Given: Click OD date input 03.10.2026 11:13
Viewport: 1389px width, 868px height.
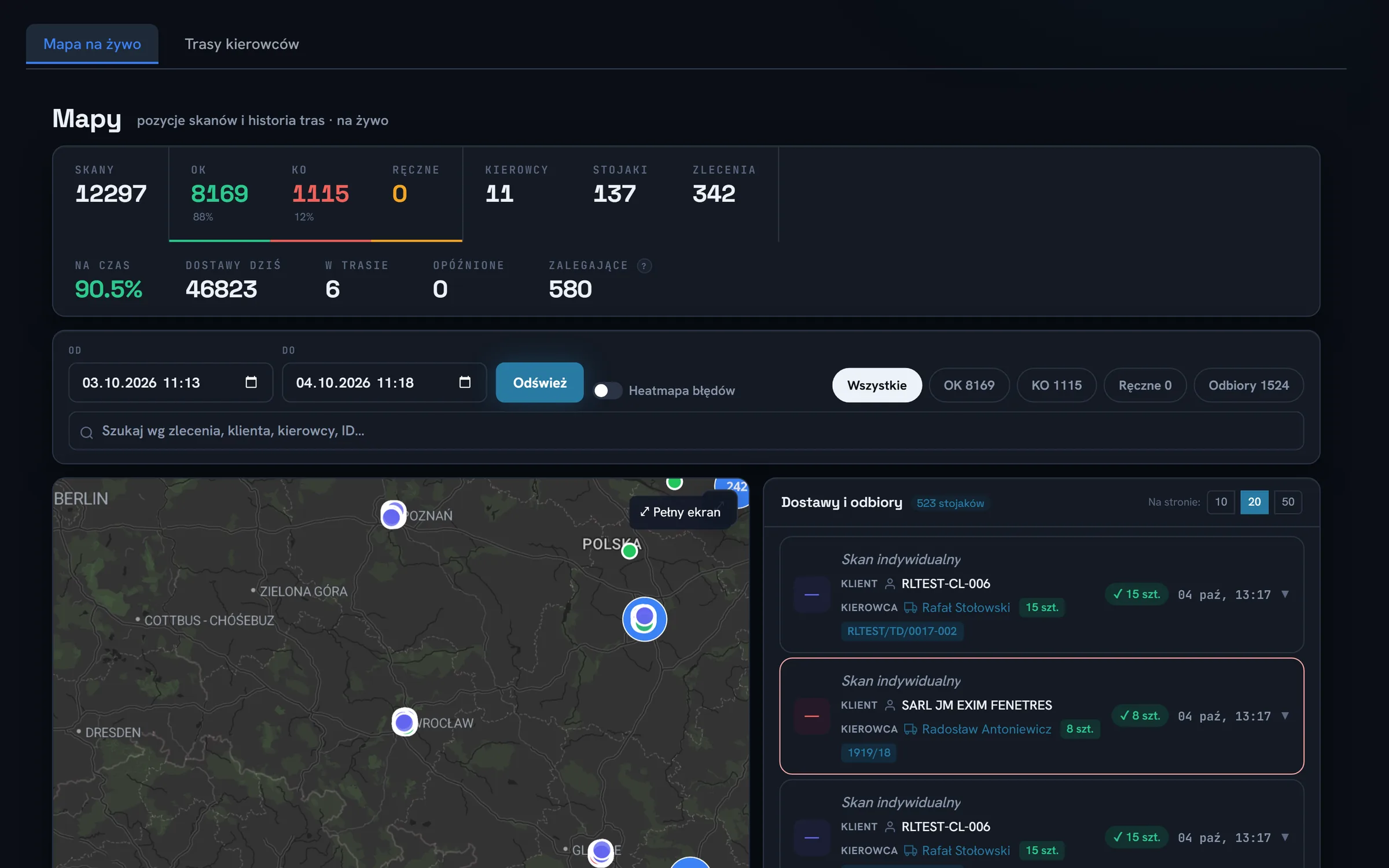Looking at the screenshot, I should pyautogui.click(x=171, y=382).
